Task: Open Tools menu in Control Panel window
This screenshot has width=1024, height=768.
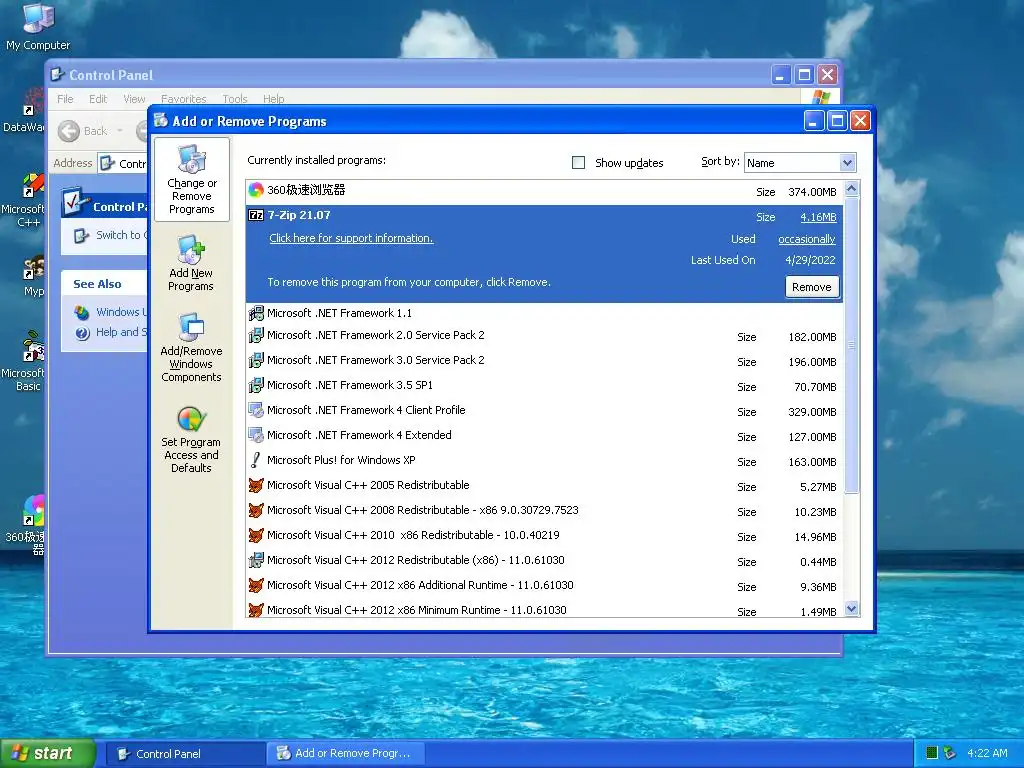Action: point(234,99)
